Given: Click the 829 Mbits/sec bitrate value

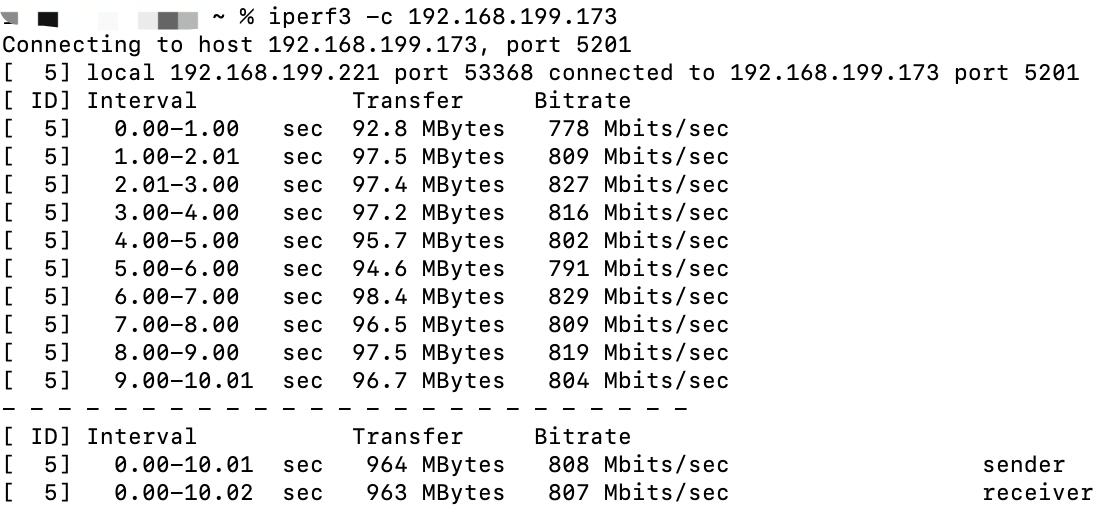Looking at the screenshot, I should click(x=638, y=297).
